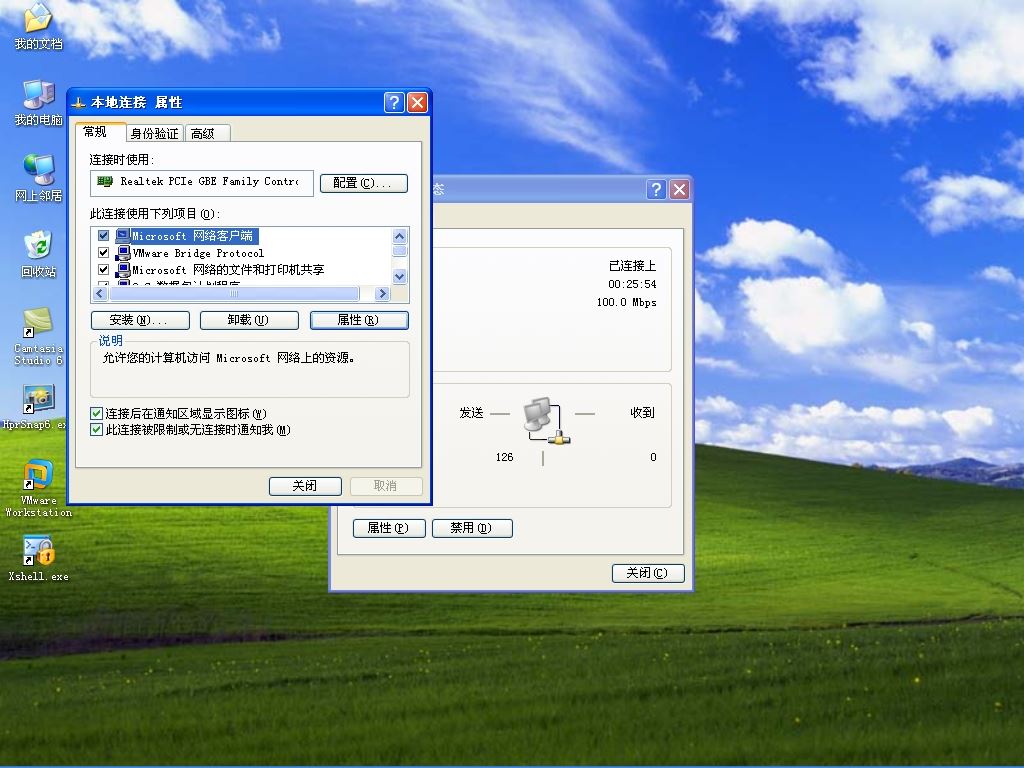
Task: Switch to the 身份验证 tab
Action: (x=155, y=134)
